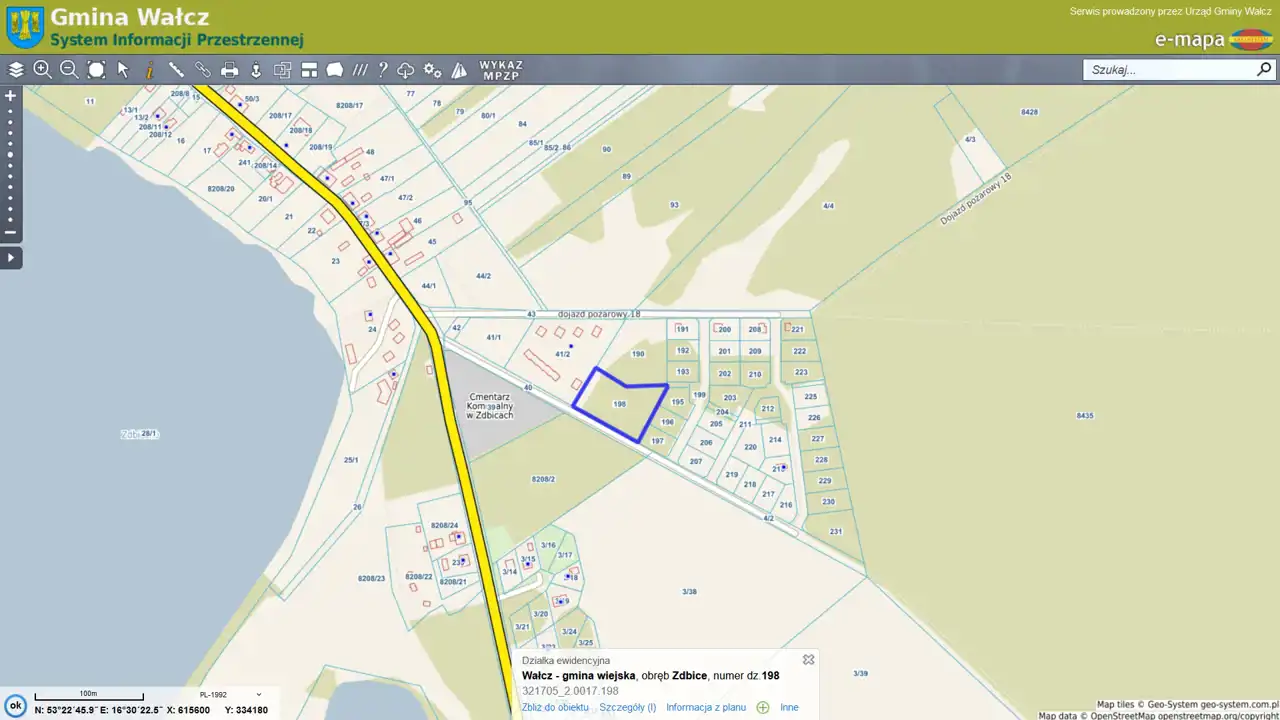1280x720 pixels.
Task: Open the help question mark
Action: click(382, 70)
